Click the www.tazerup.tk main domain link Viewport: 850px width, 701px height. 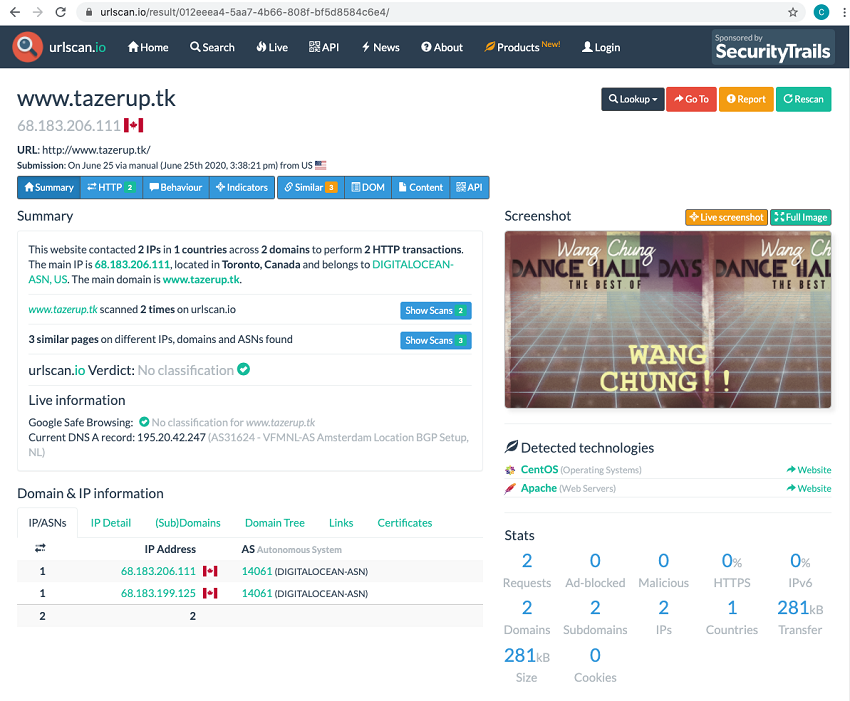coord(201,280)
